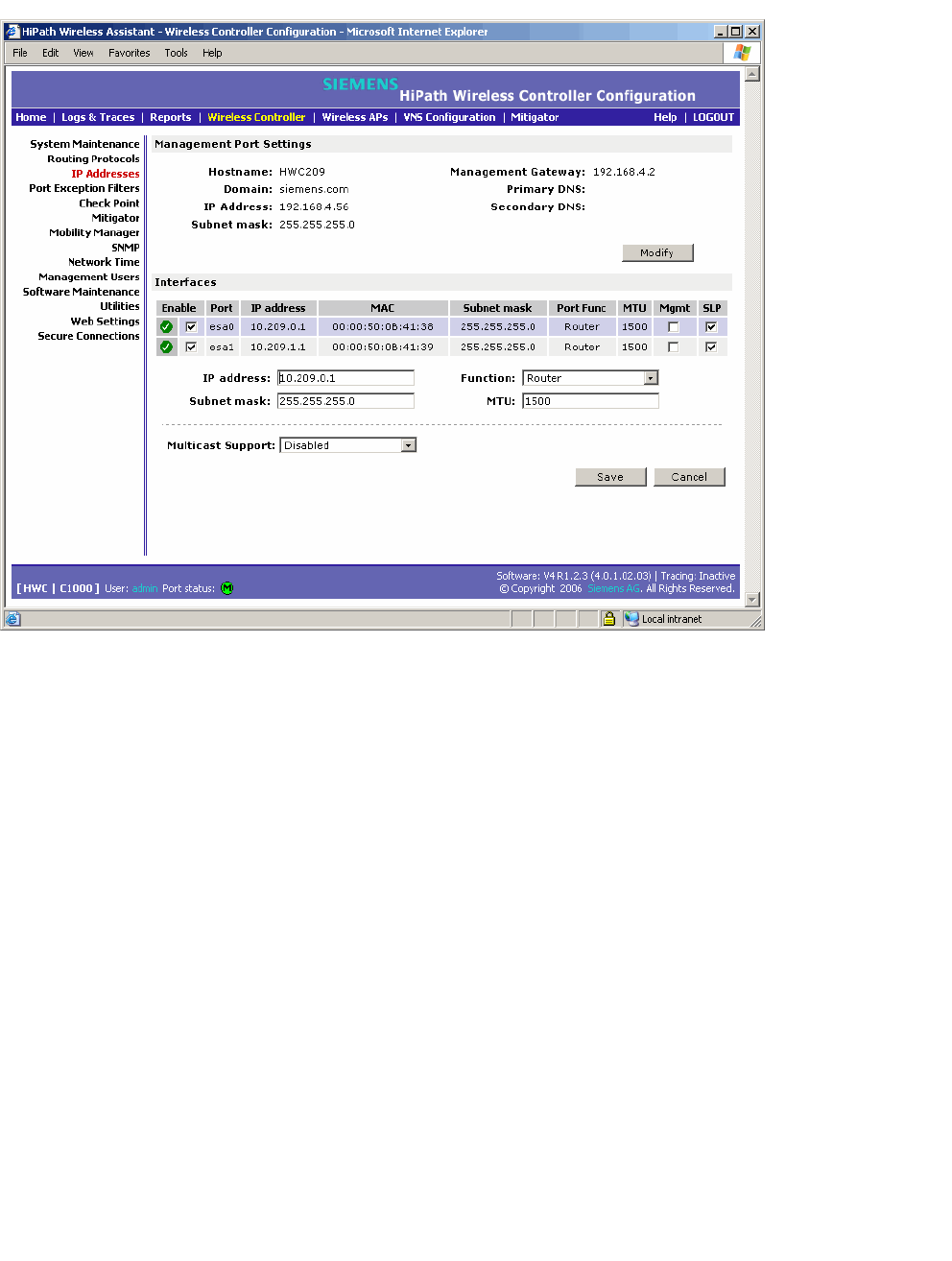Select the esa0 port row cell
The width and height of the screenshot is (952, 1261).
pos(222,327)
